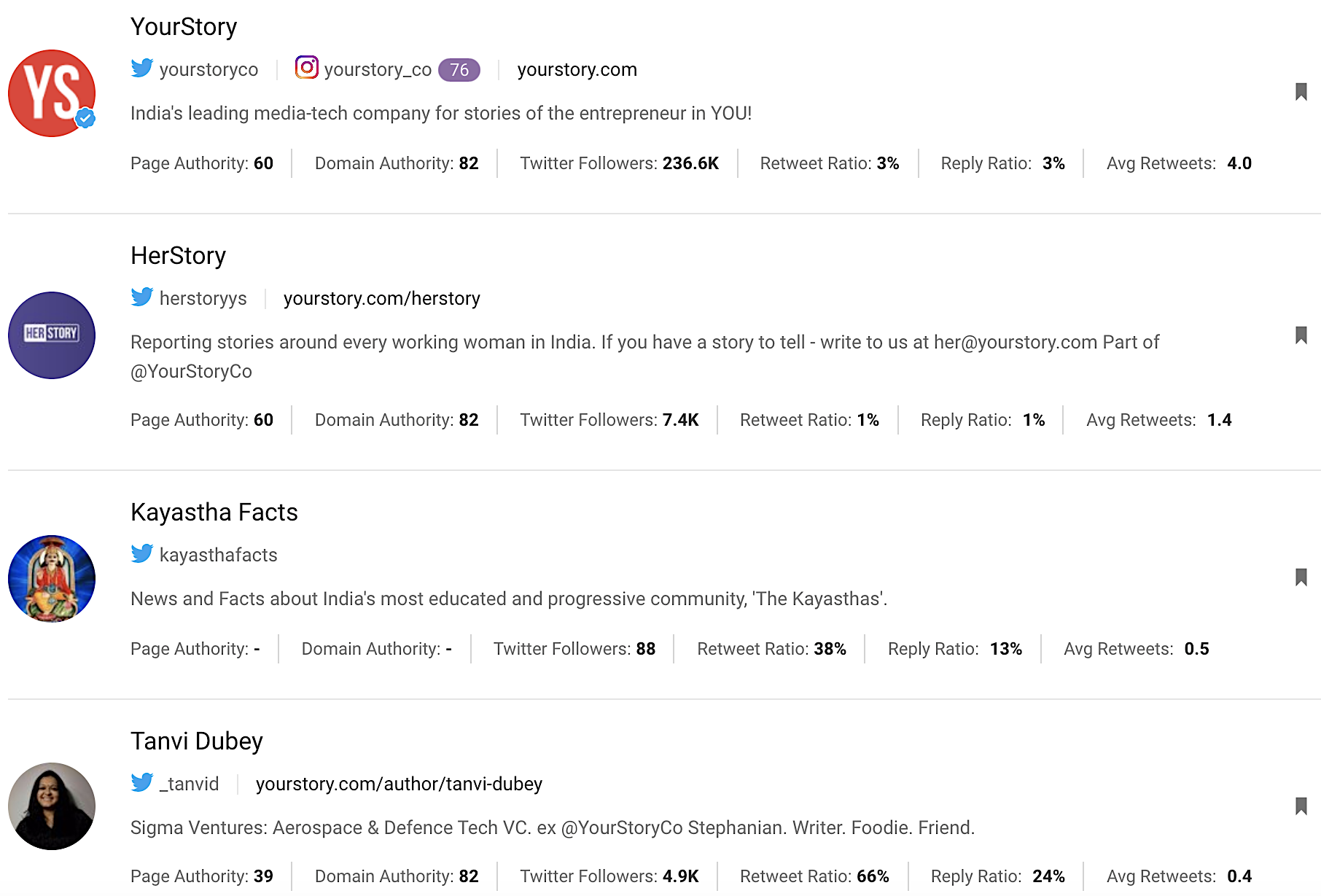This screenshot has height=896, width=1321.
Task: Open the Tanvi Dubey name heading
Action: point(196,741)
